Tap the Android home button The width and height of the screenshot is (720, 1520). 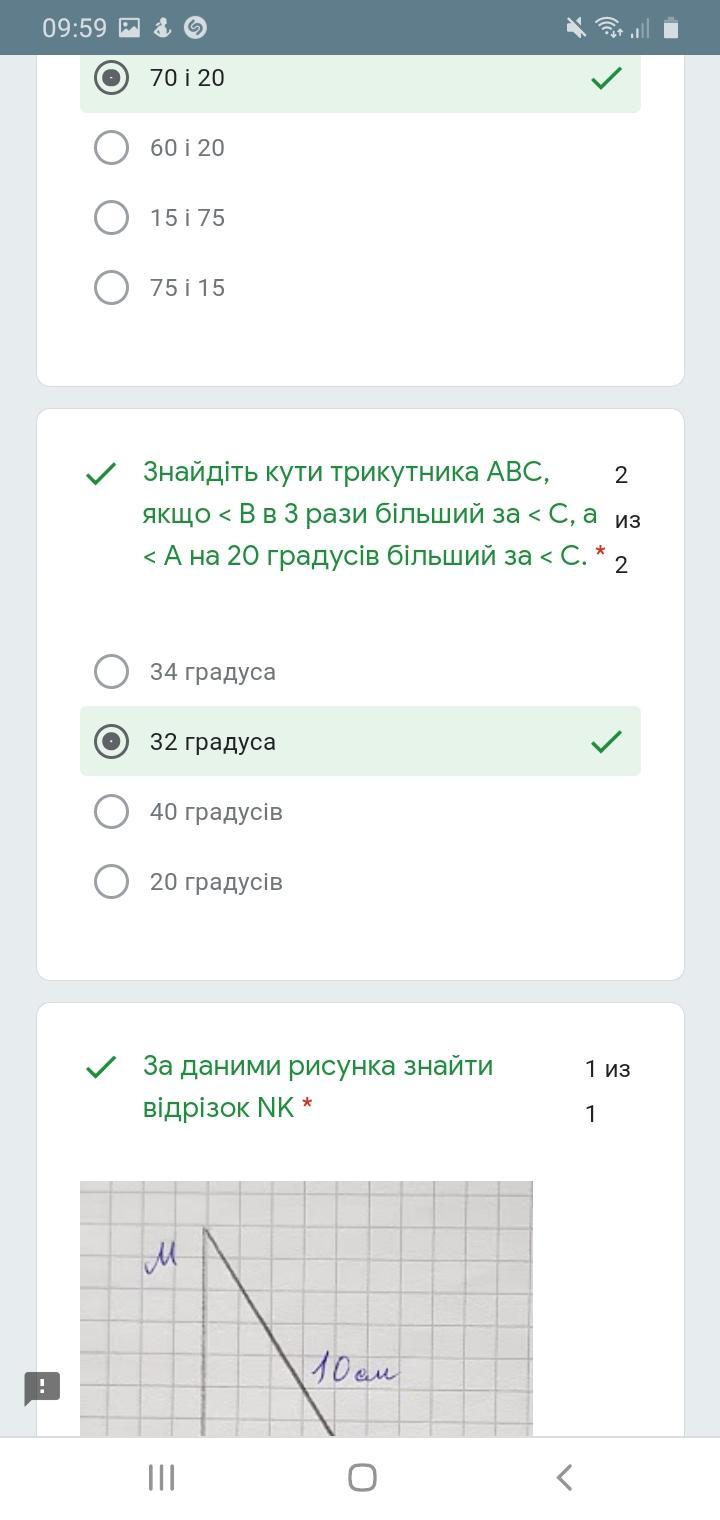[x=362, y=1477]
